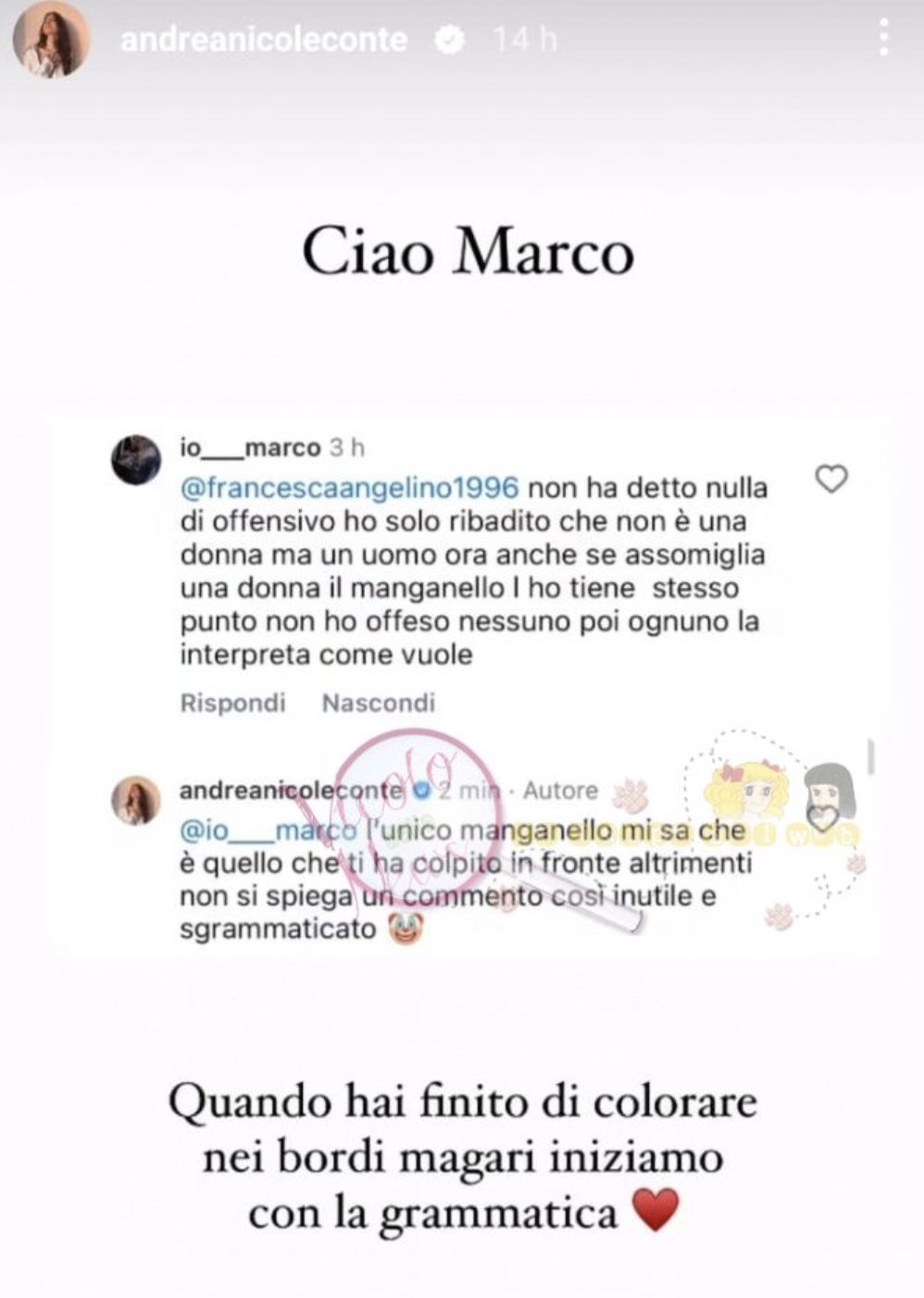Click the io___marco commenter username
The height and width of the screenshot is (1298, 924).
[x=250, y=448]
